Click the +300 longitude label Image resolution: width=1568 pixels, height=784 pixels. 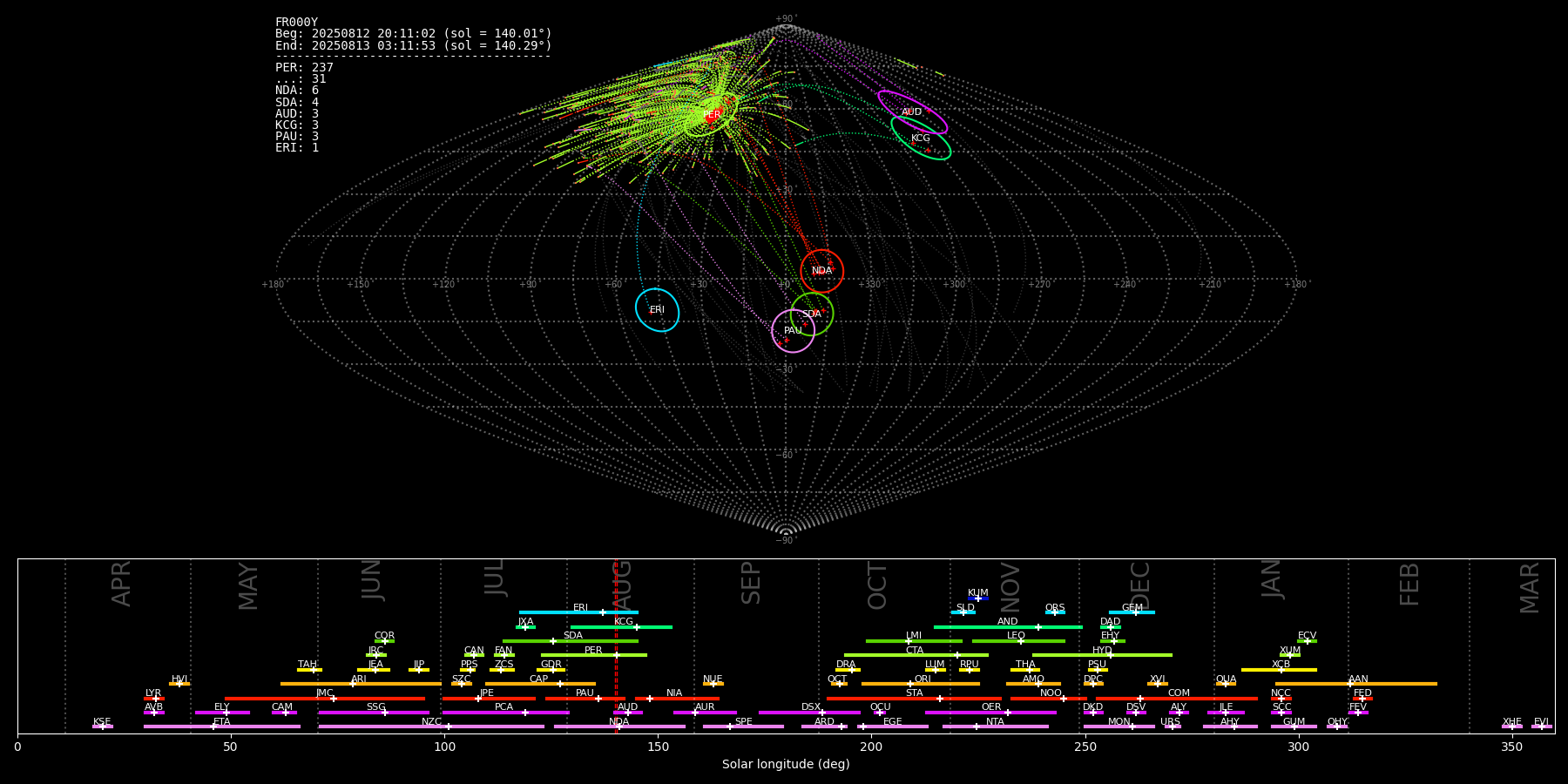click(954, 285)
